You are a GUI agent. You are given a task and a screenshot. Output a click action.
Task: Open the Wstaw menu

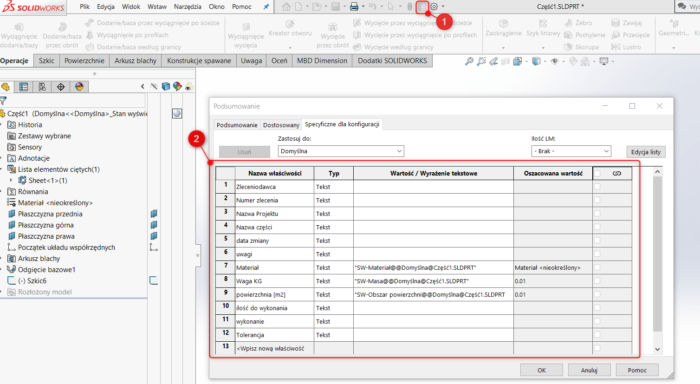157,7
